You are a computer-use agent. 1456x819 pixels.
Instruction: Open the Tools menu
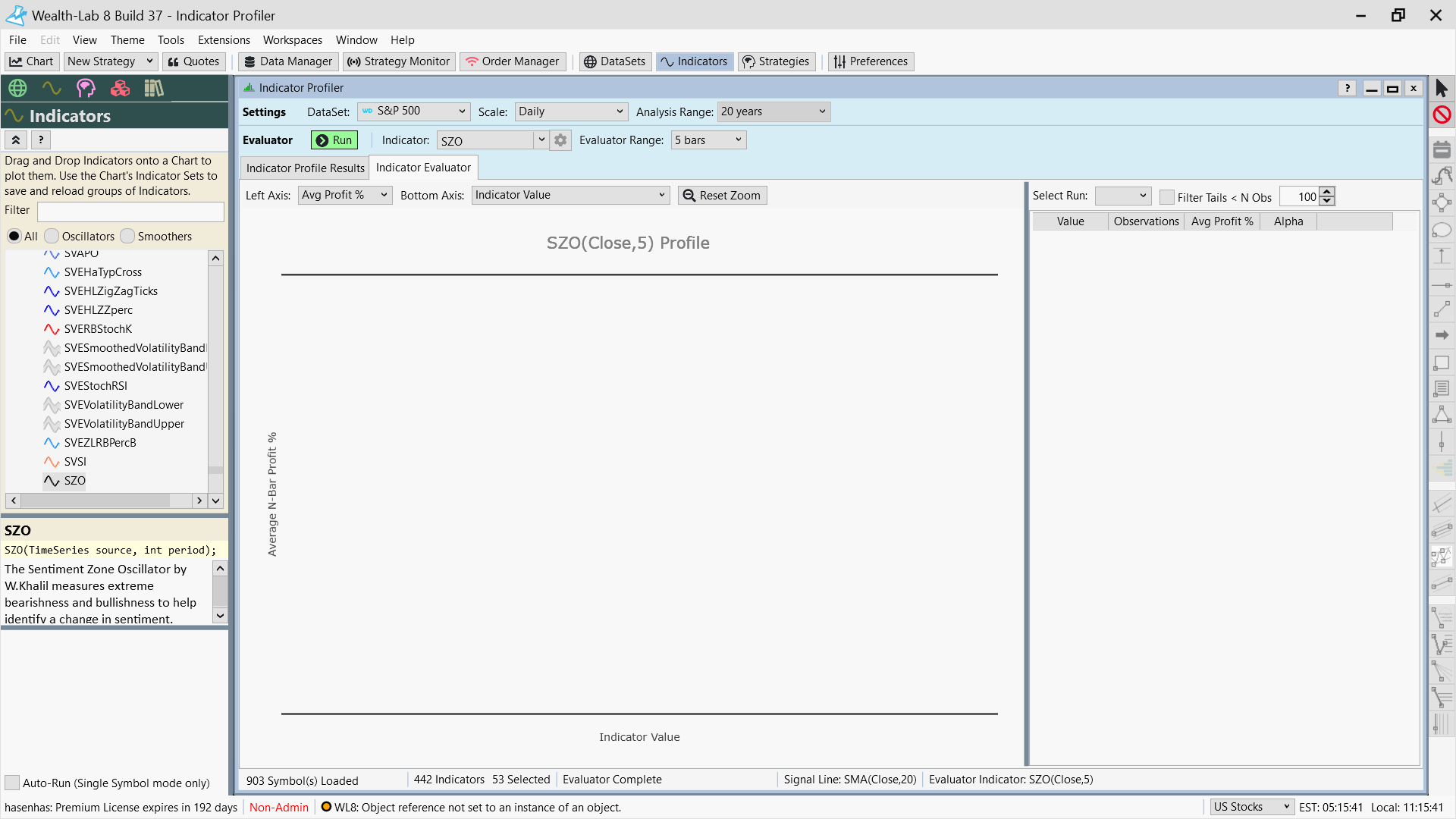point(171,39)
